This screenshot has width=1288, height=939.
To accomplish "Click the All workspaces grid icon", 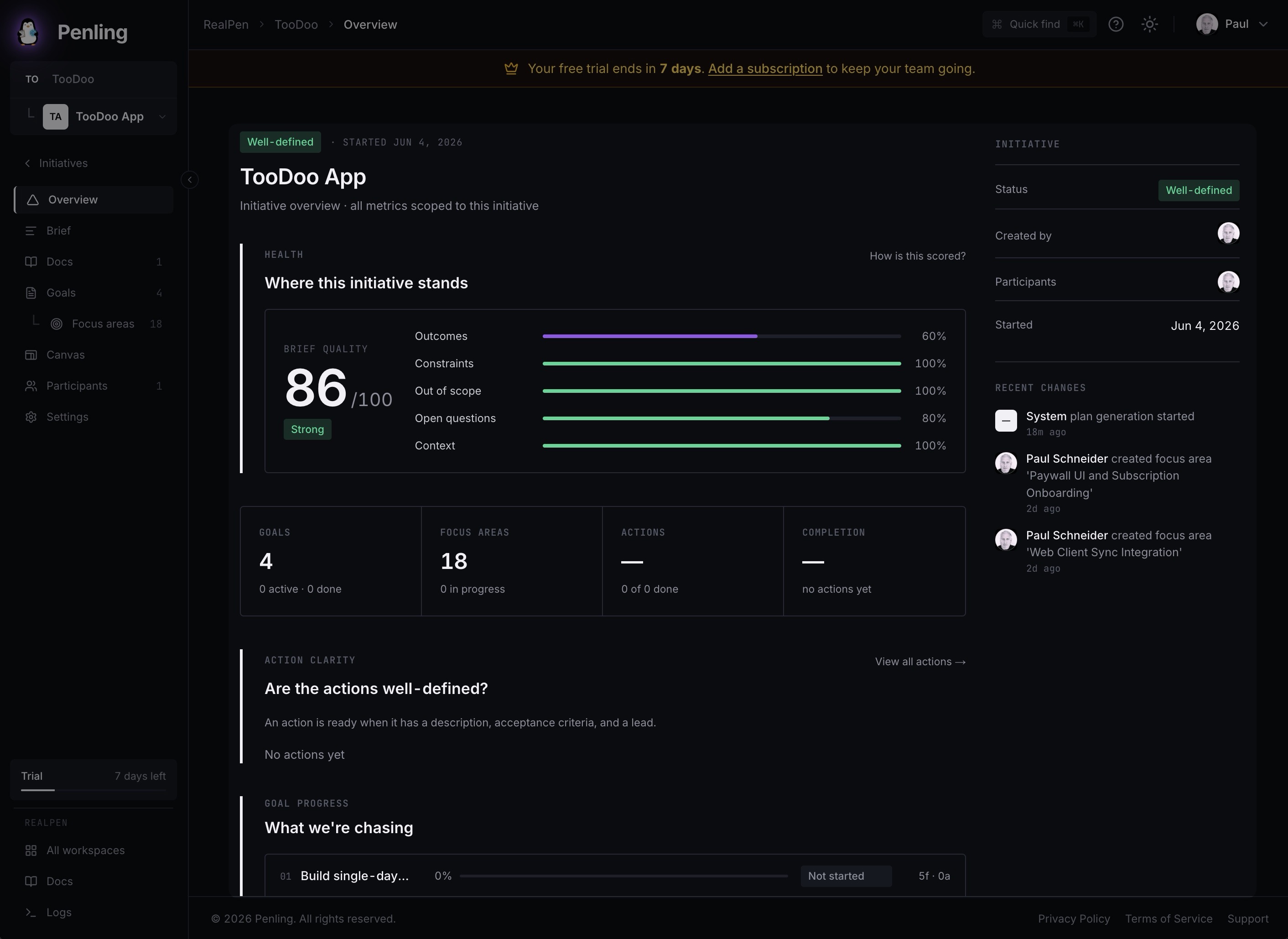I will tap(31, 850).
